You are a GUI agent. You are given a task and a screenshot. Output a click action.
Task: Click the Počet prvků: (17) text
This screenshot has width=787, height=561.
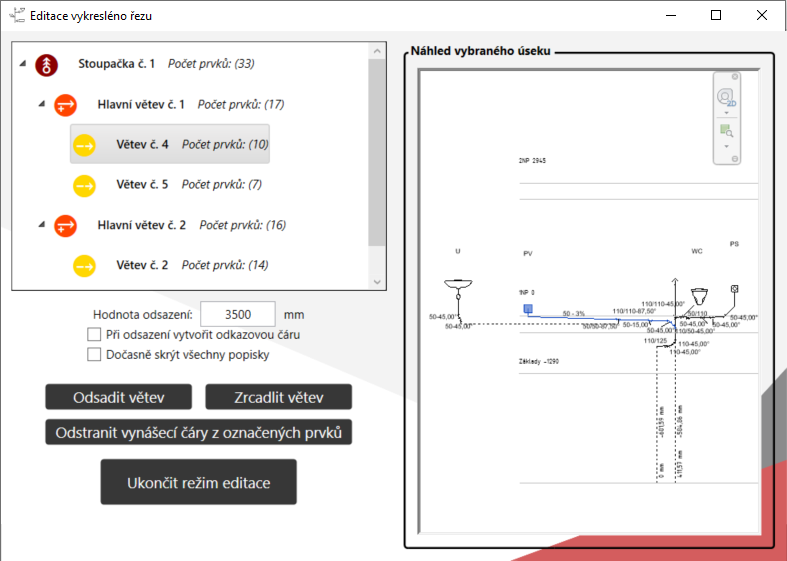[x=241, y=104]
